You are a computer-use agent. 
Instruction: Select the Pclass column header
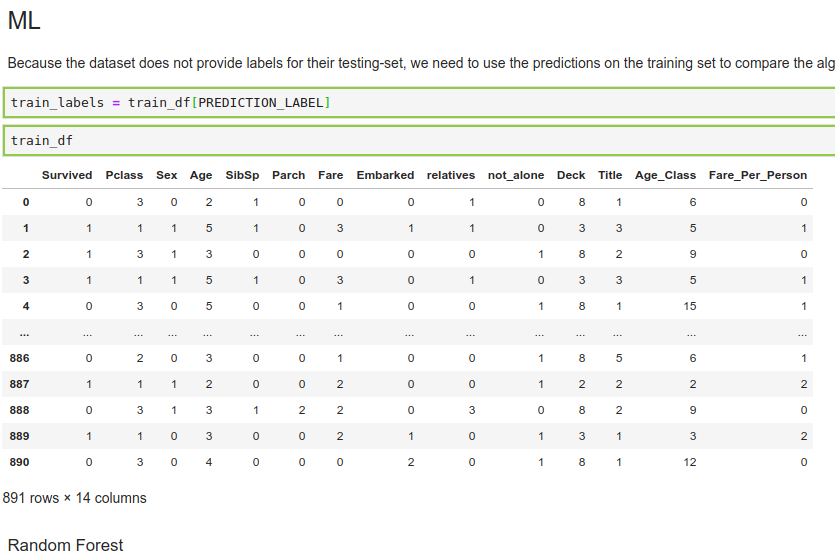coord(125,175)
